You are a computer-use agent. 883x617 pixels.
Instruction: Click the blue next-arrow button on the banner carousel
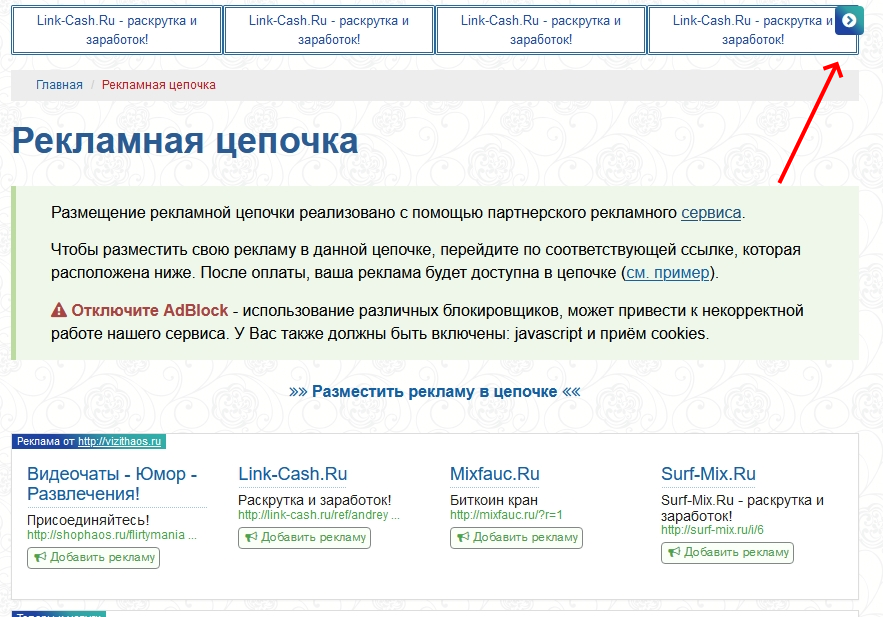coord(849,20)
